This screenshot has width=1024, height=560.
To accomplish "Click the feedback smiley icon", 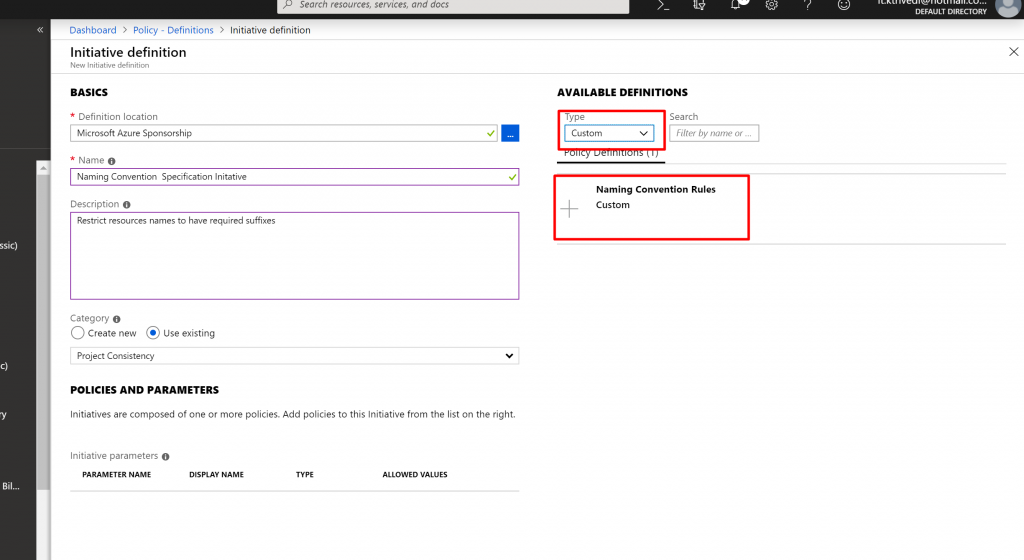I will (844, 5).
